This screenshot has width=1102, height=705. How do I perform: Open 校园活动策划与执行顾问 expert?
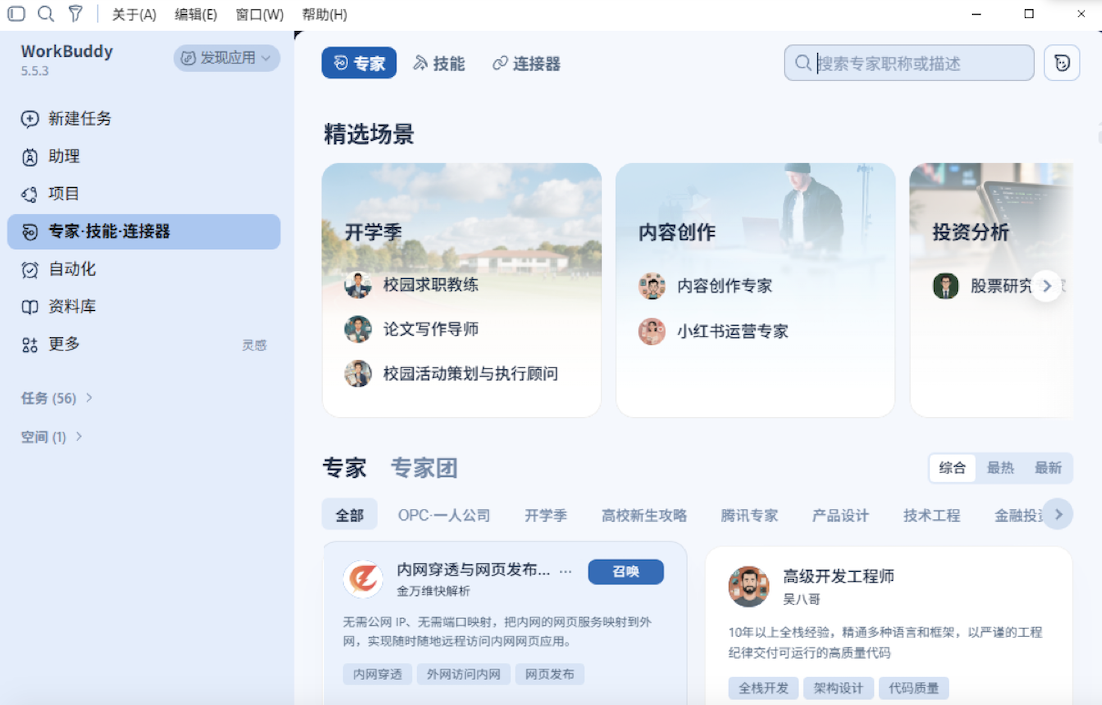(450, 374)
